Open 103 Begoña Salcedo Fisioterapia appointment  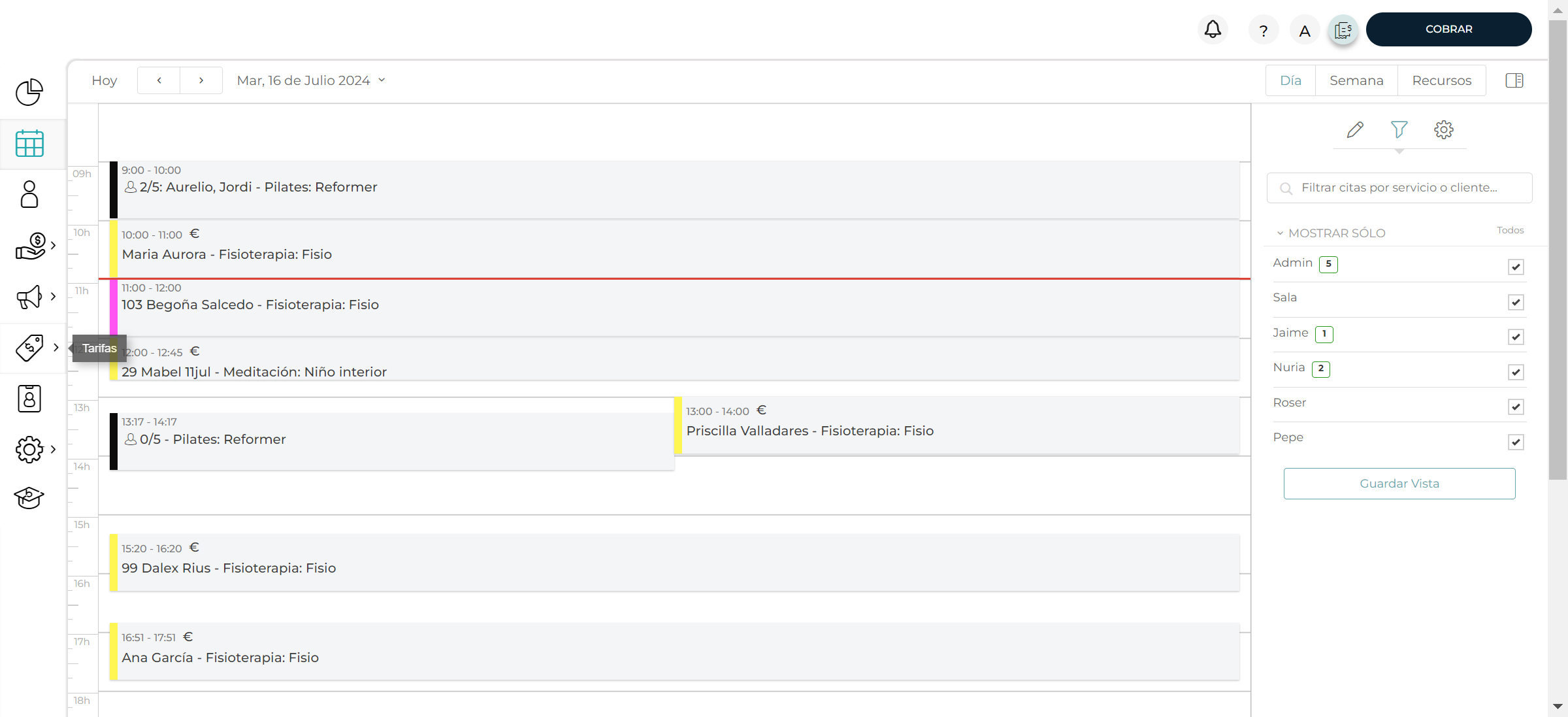(x=674, y=307)
